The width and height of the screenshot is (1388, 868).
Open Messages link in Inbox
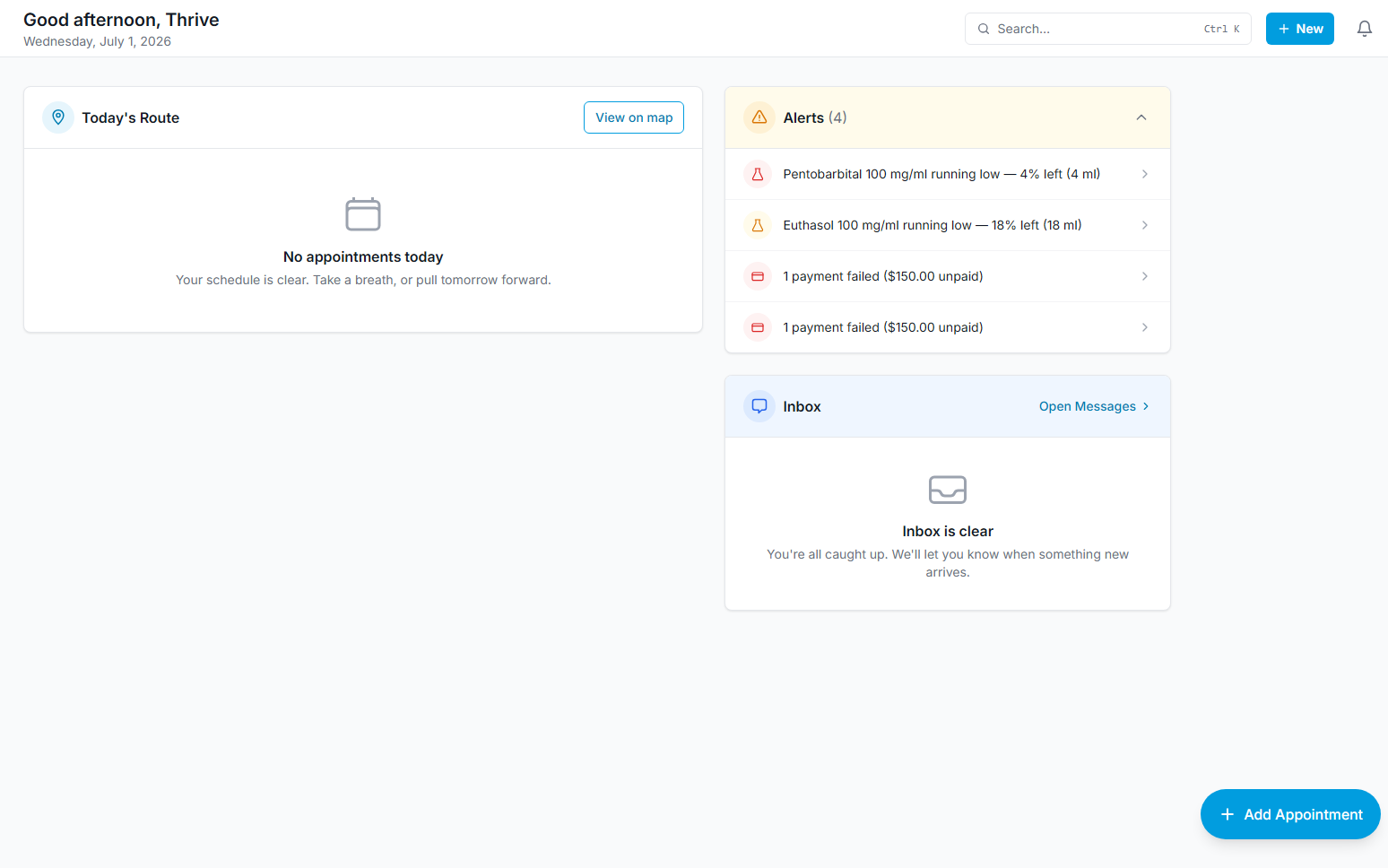tap(1094, 406)
